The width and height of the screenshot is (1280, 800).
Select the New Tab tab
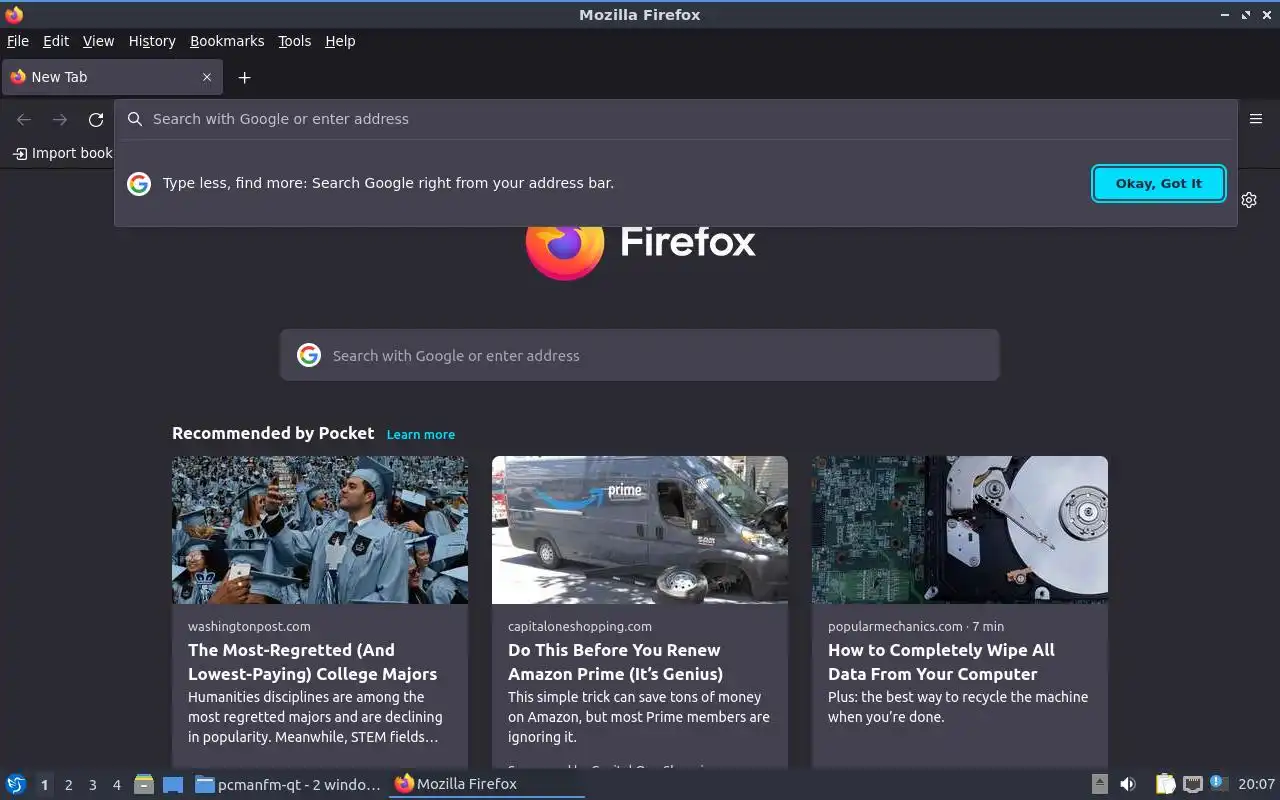112,77
